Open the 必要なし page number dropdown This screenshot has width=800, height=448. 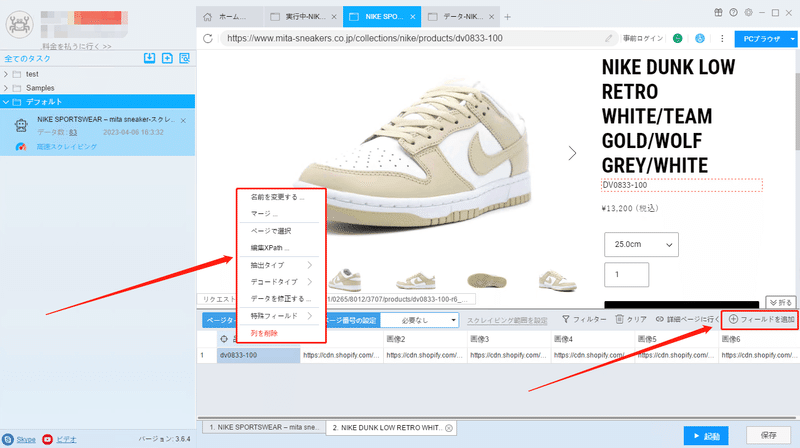[420, 320]
